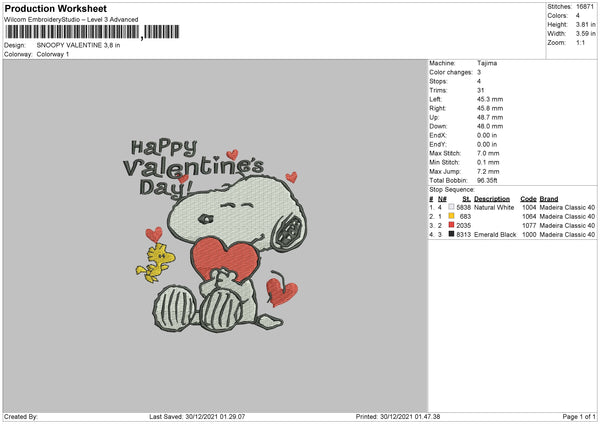Click the Colors value 4
This screenshot has height=424, width=600.
[x=578, y=16]
